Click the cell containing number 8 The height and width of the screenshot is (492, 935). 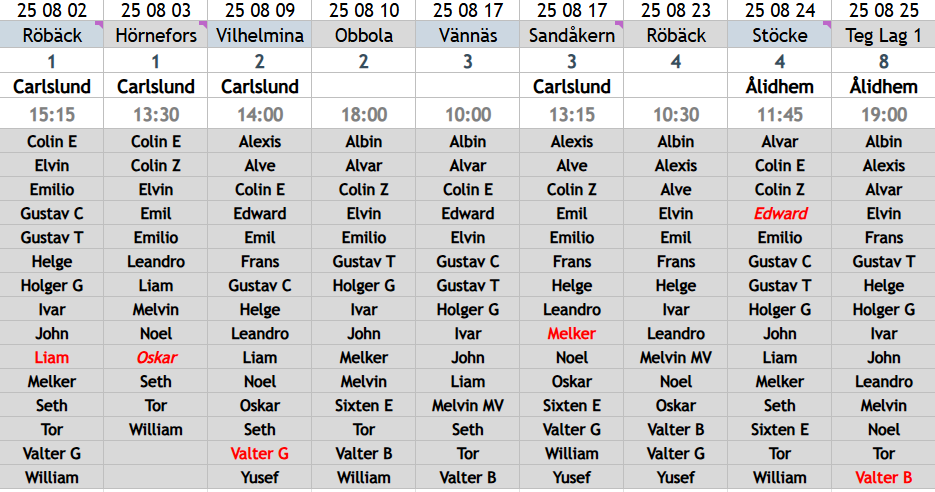pyautogui.click(x=884, y=61)
